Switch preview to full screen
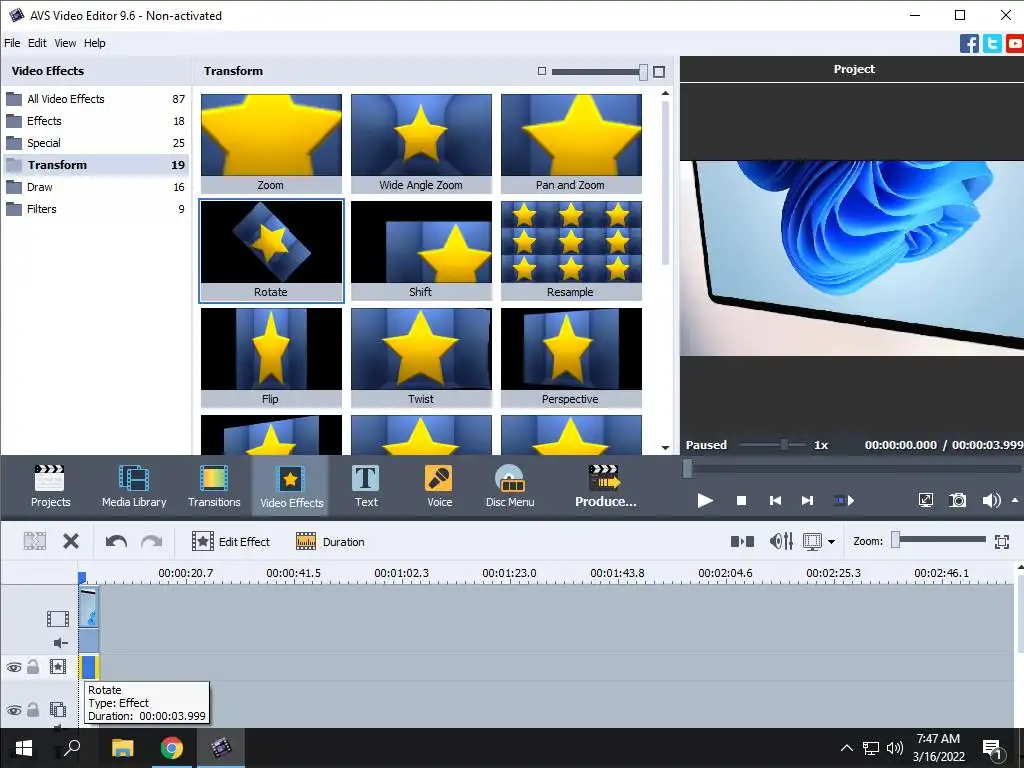Image resolution: width=1024 pixels, height=768 pixels. point(925,501)
